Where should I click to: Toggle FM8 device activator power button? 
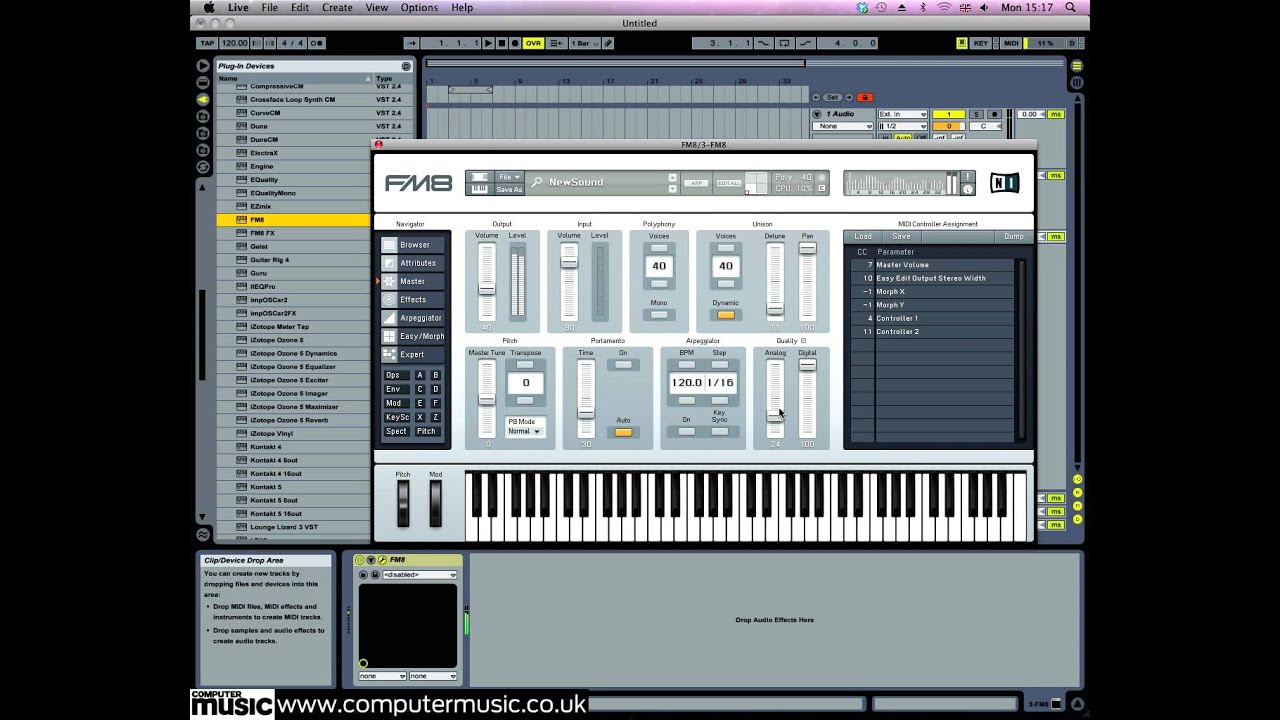pyautogui.click(x=360, y=560)
